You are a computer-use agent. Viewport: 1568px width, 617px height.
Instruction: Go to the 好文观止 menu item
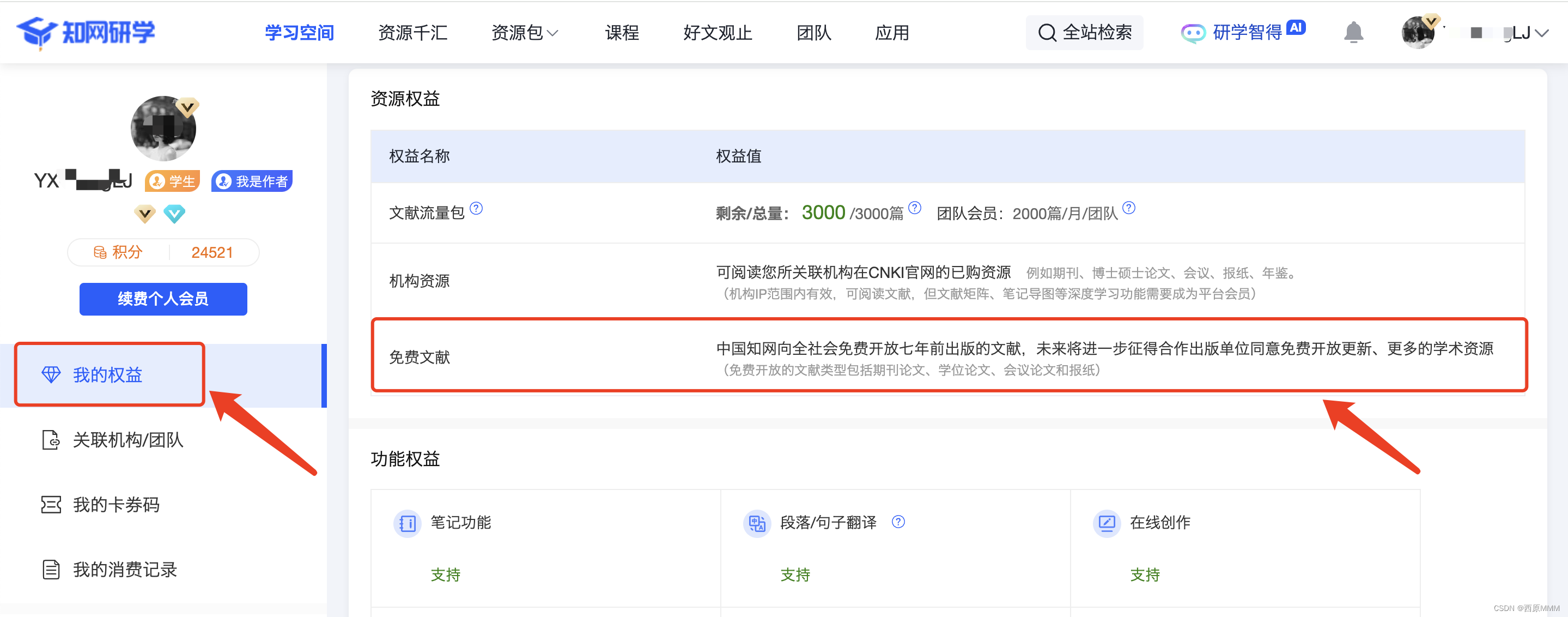tap(718, 33)
